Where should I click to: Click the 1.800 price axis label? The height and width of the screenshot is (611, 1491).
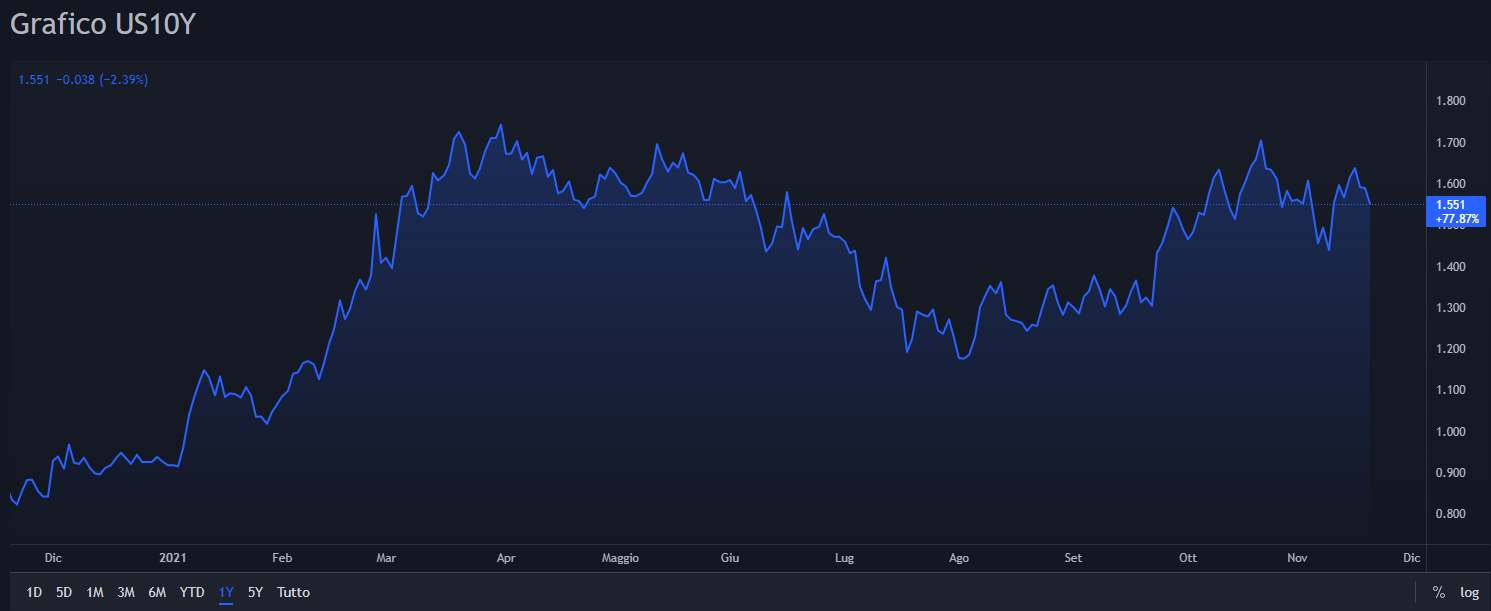[1450, 101]
